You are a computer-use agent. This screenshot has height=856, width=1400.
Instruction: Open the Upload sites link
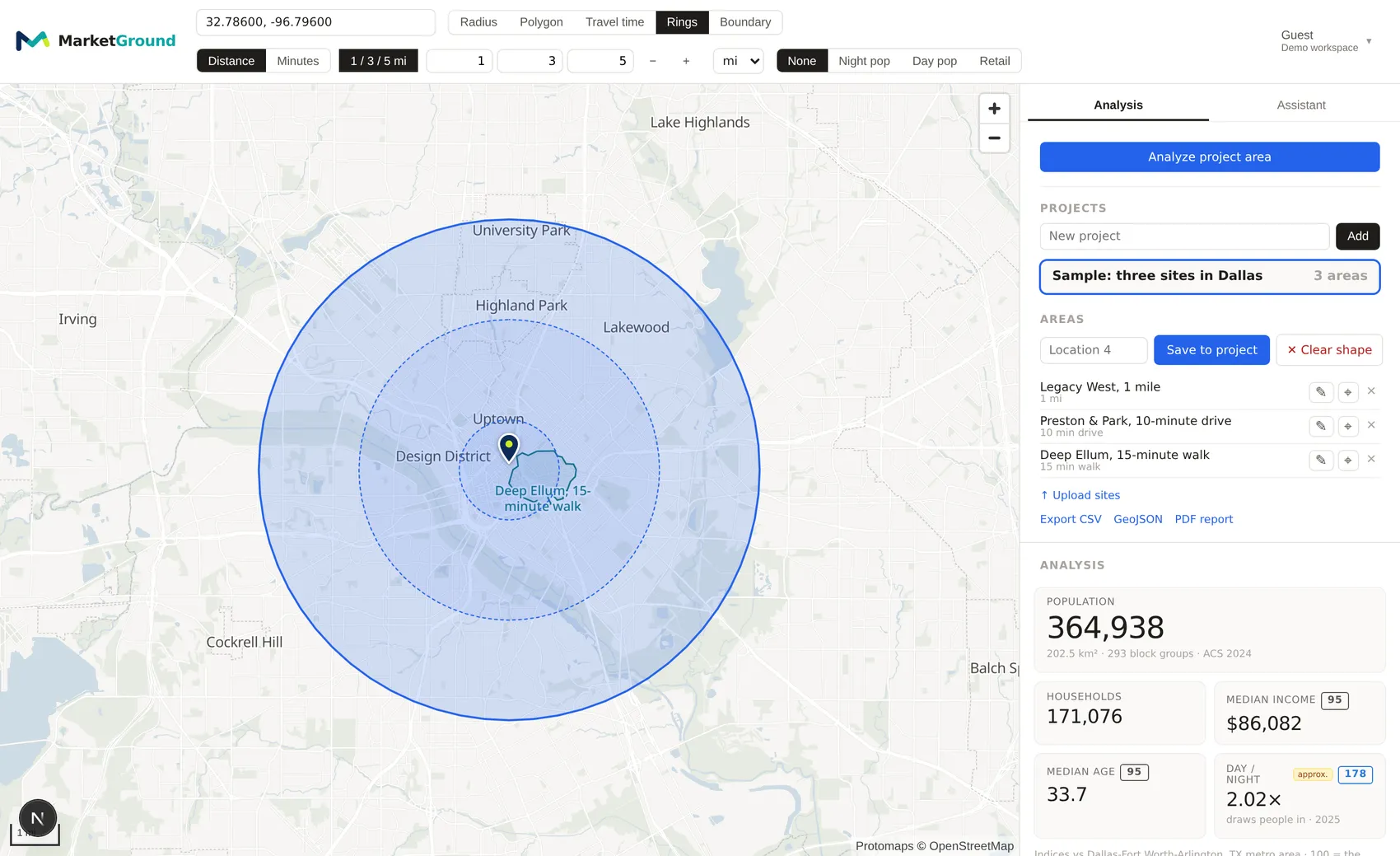tap(1080, 495)
